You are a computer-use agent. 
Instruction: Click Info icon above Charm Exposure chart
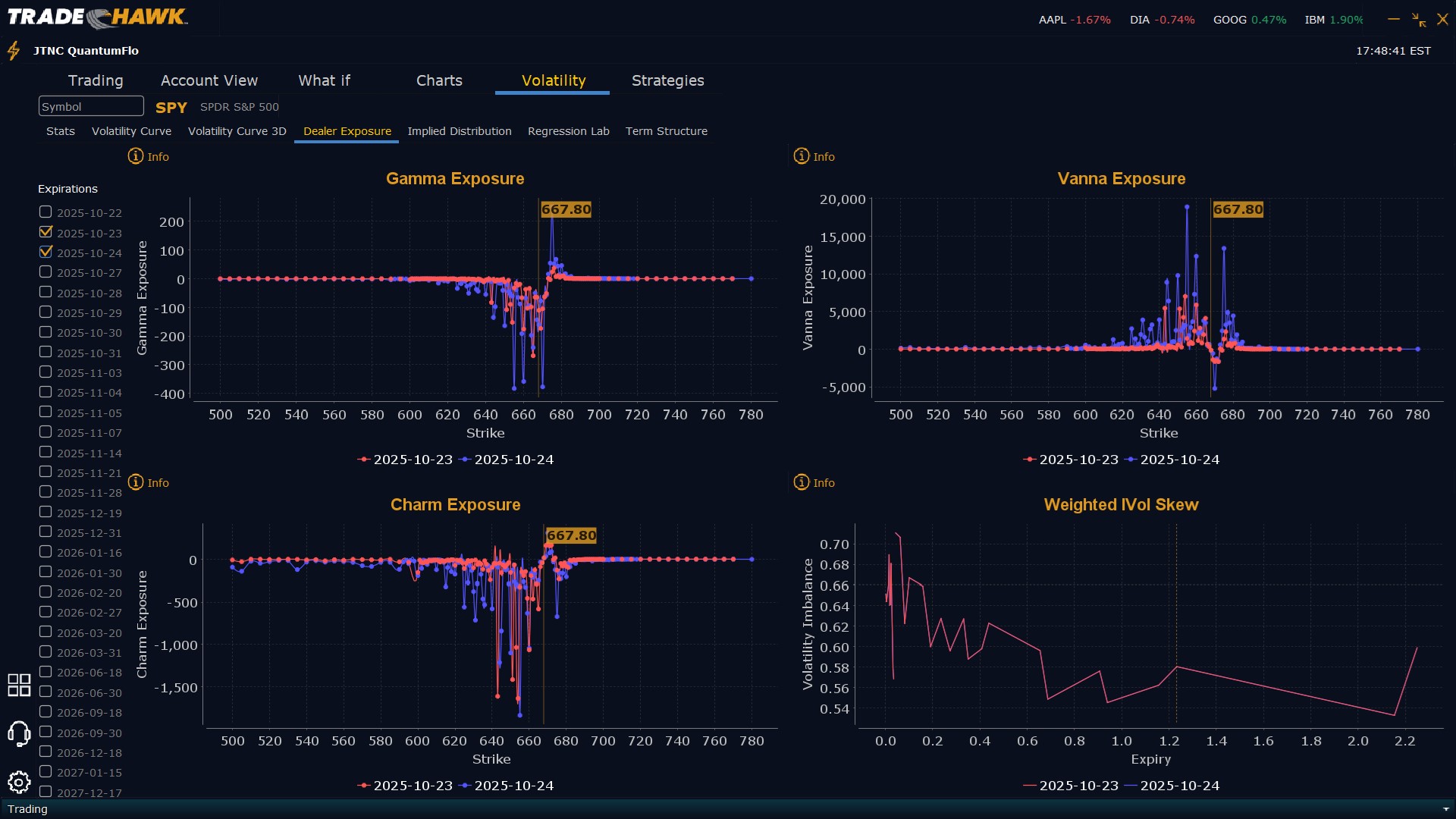[136, 482]
